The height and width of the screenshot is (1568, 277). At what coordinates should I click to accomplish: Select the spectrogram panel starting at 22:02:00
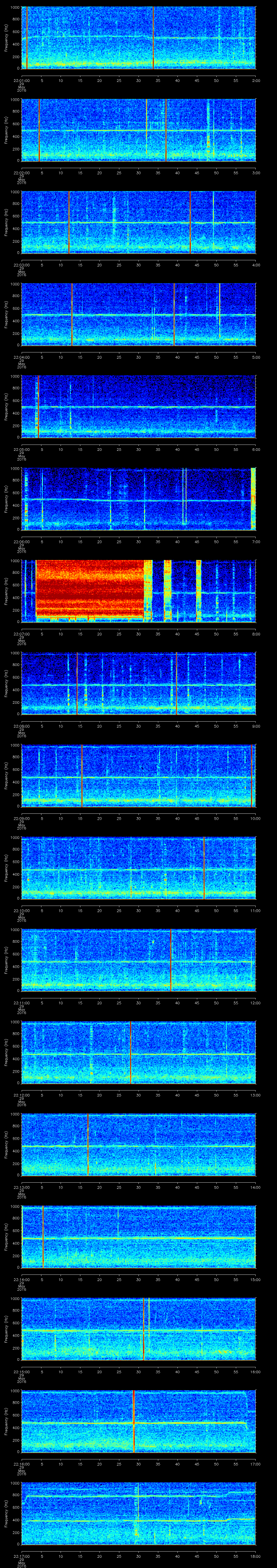pos(139,130)
